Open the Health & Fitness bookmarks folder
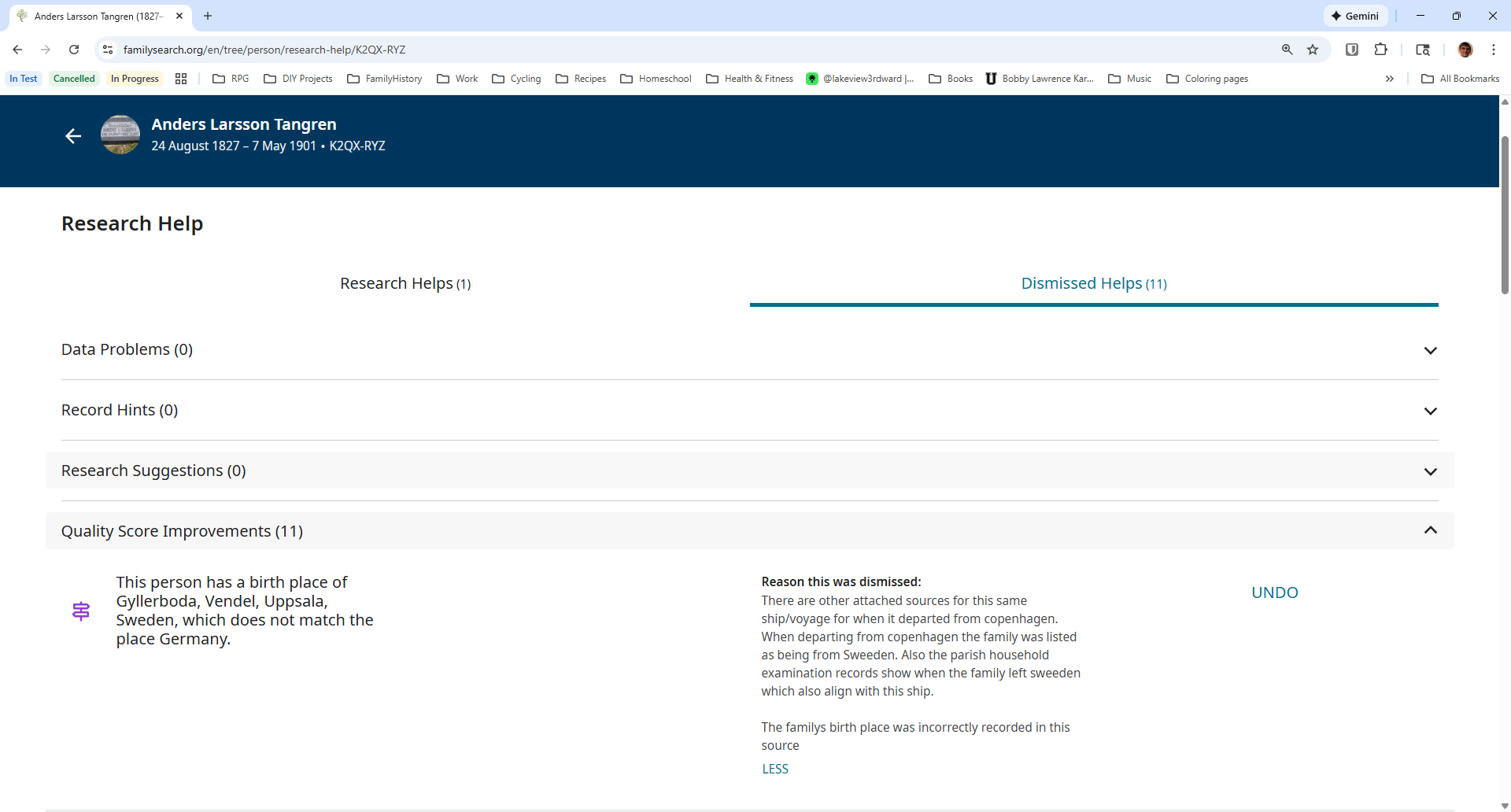The image size is (1511, 812). click(750, 79)
